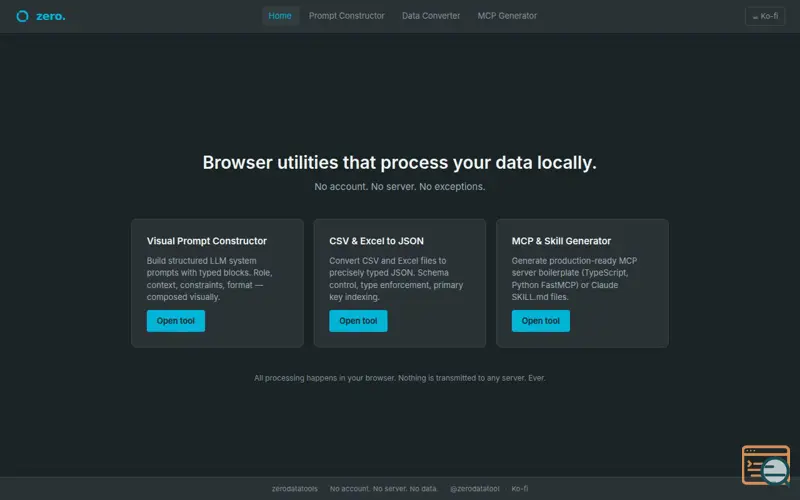Click the zero circle logo icon
Viewport: 800px width, 500px height.
[22, 16]
